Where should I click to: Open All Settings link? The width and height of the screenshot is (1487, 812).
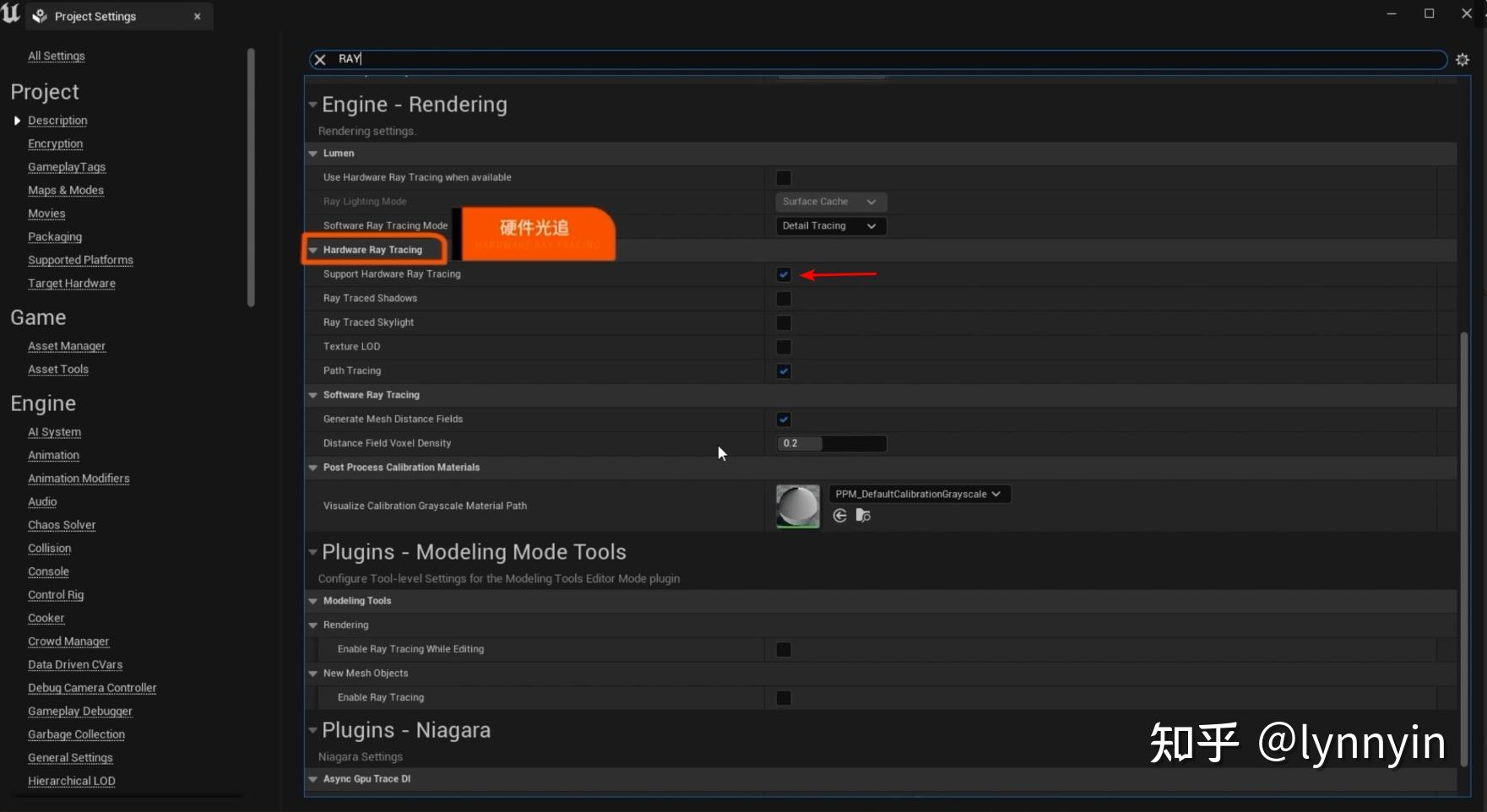click(57, 56)
